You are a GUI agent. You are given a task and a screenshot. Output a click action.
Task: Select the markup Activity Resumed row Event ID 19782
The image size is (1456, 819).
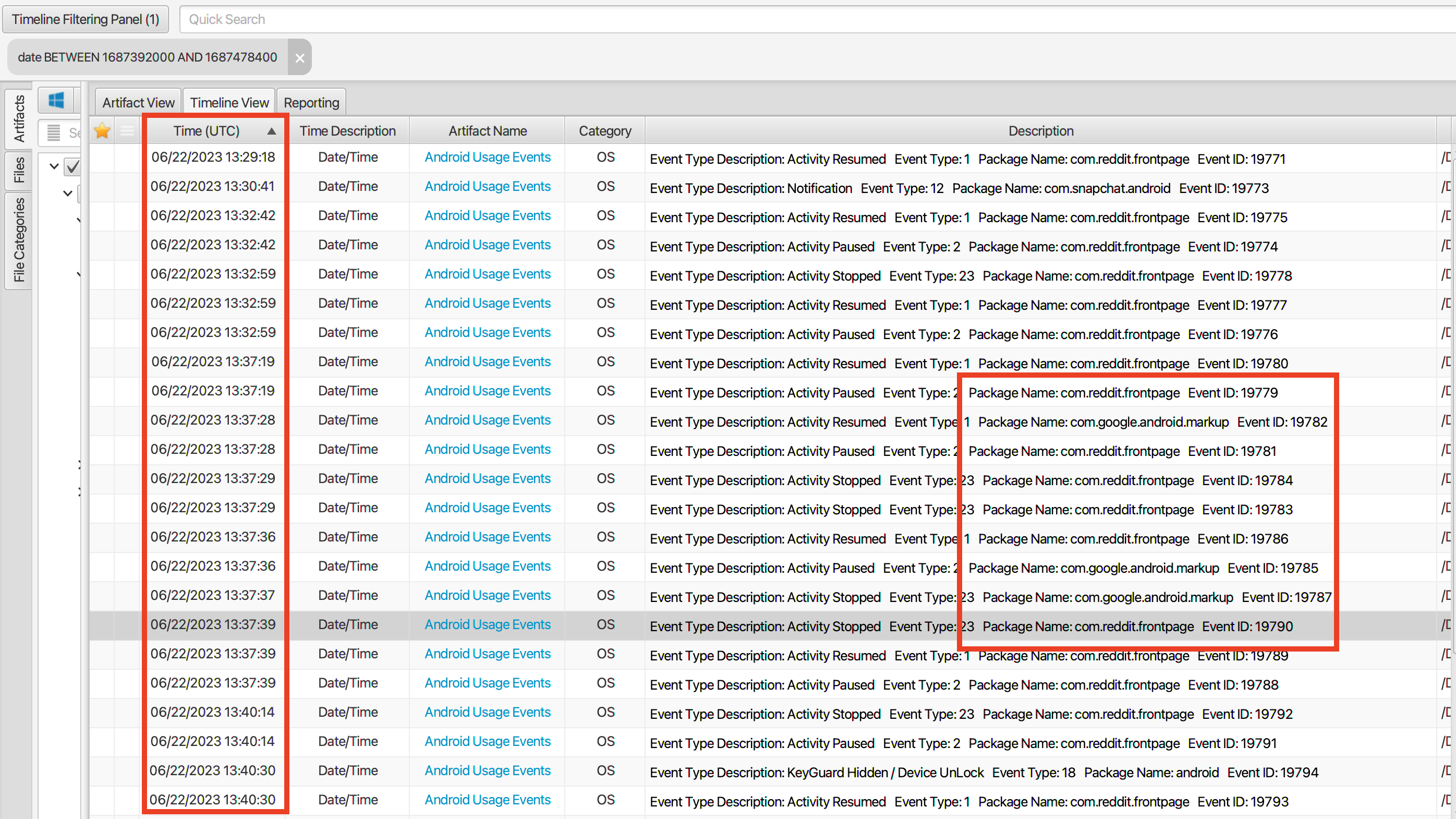click(989, 421)
